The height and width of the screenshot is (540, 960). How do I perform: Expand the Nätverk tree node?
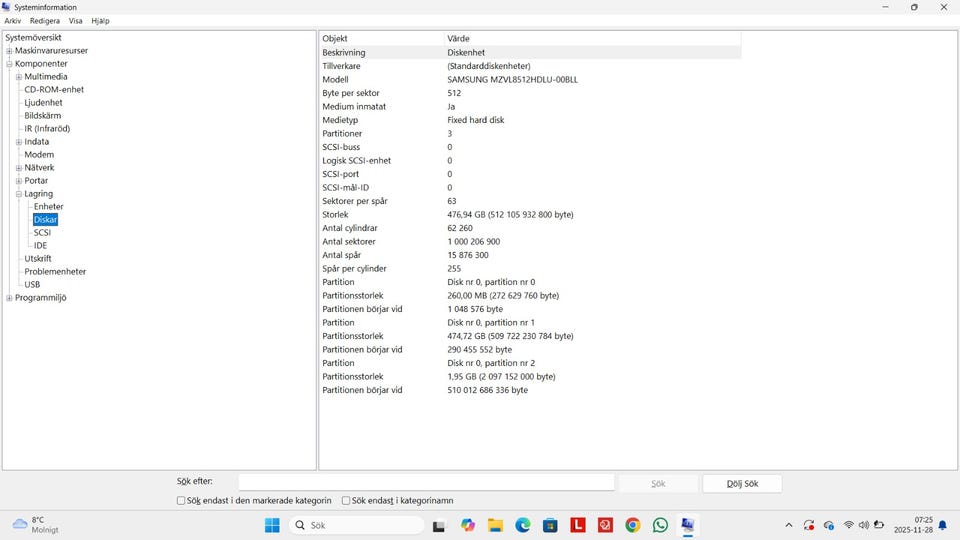(19, 168)
